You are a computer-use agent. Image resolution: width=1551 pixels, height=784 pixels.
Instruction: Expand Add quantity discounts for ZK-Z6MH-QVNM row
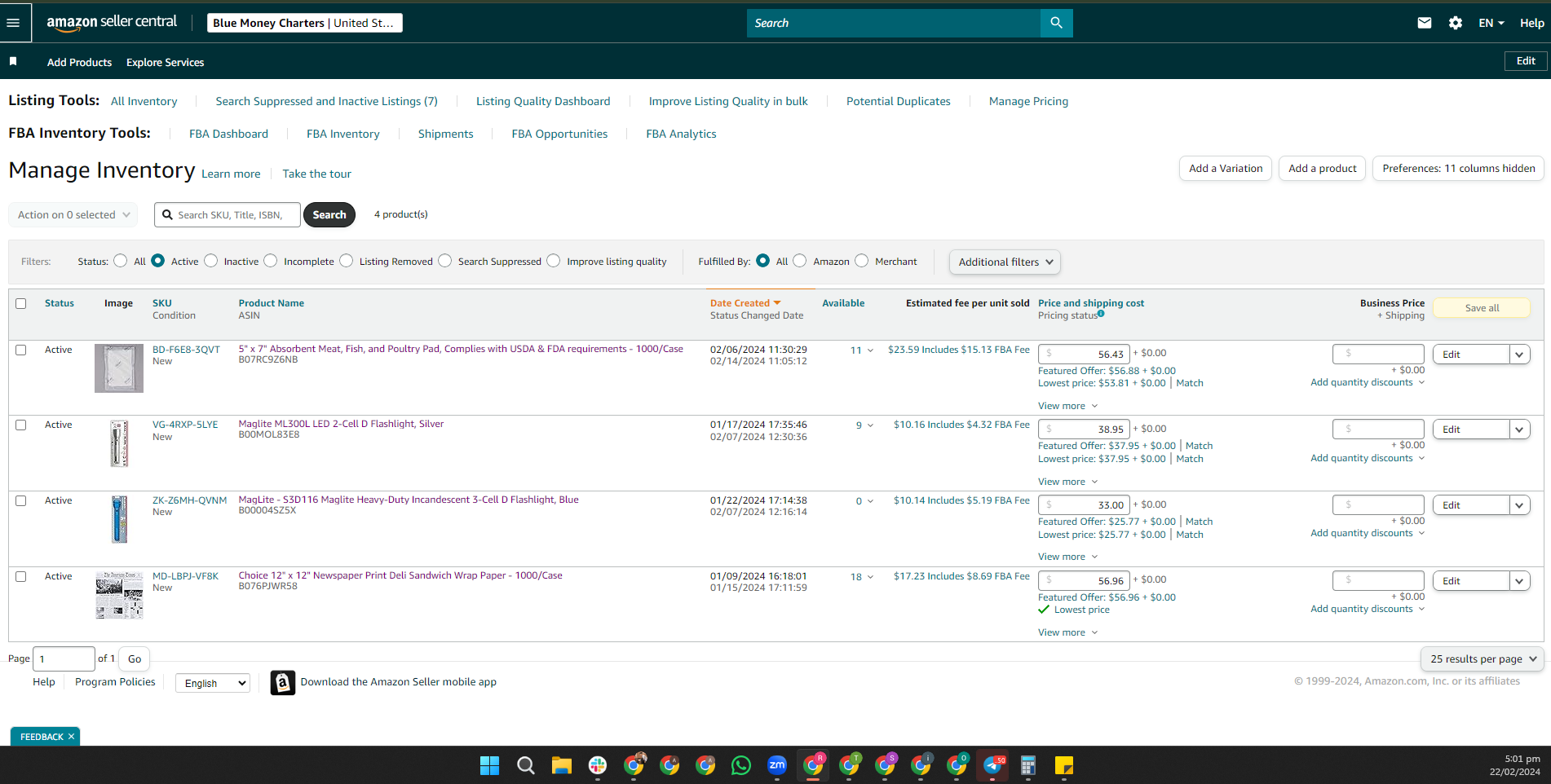click(x=1368, y=533)
